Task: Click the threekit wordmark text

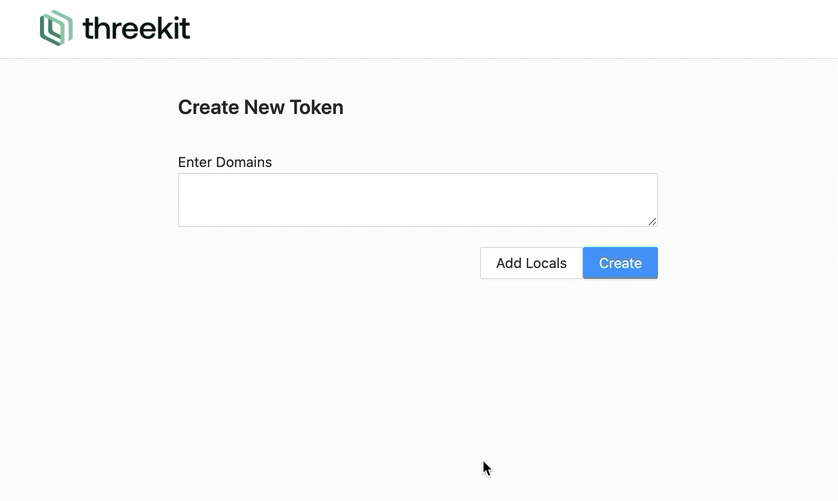Action: coord(136,28)
